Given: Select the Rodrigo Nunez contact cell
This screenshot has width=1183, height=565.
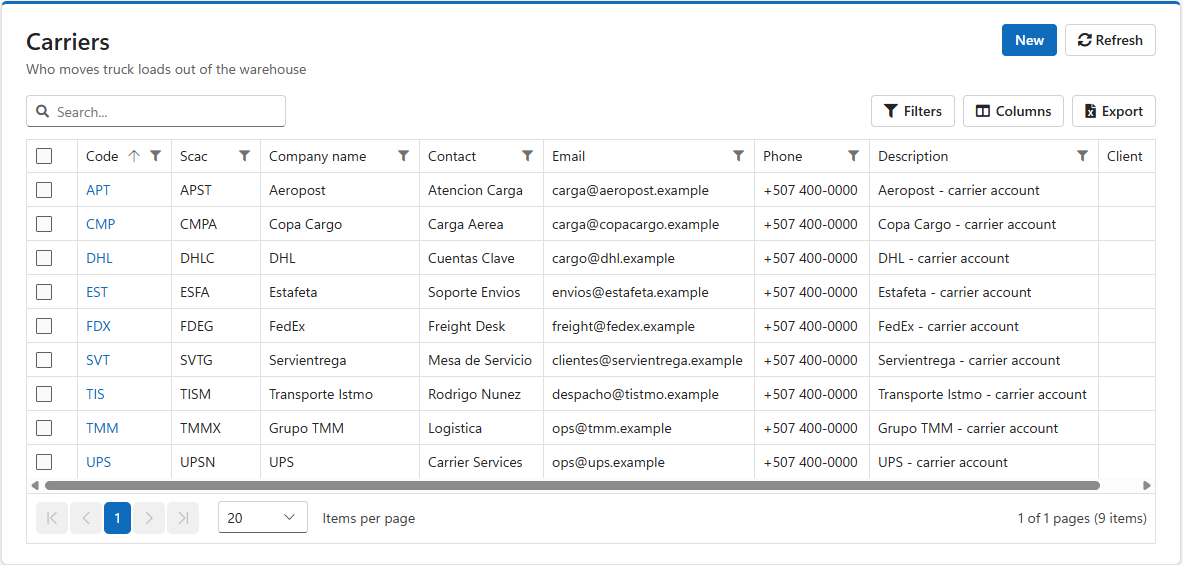Looking at the screenshot, I should 481,394.
